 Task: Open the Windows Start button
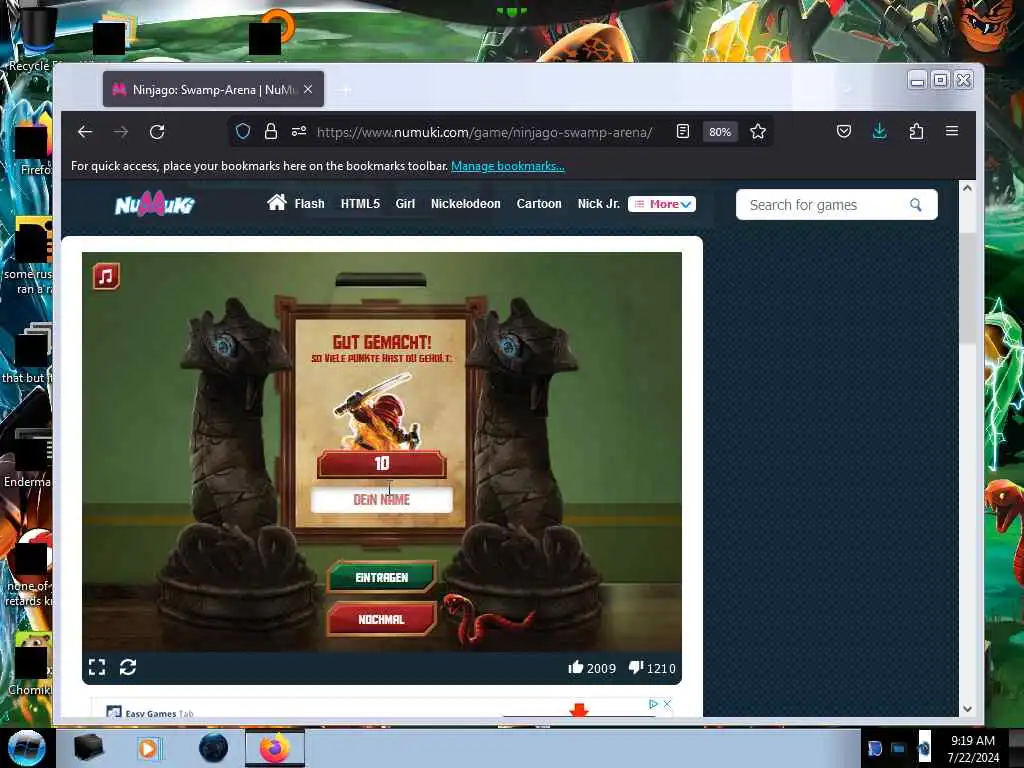coord(26,748)
